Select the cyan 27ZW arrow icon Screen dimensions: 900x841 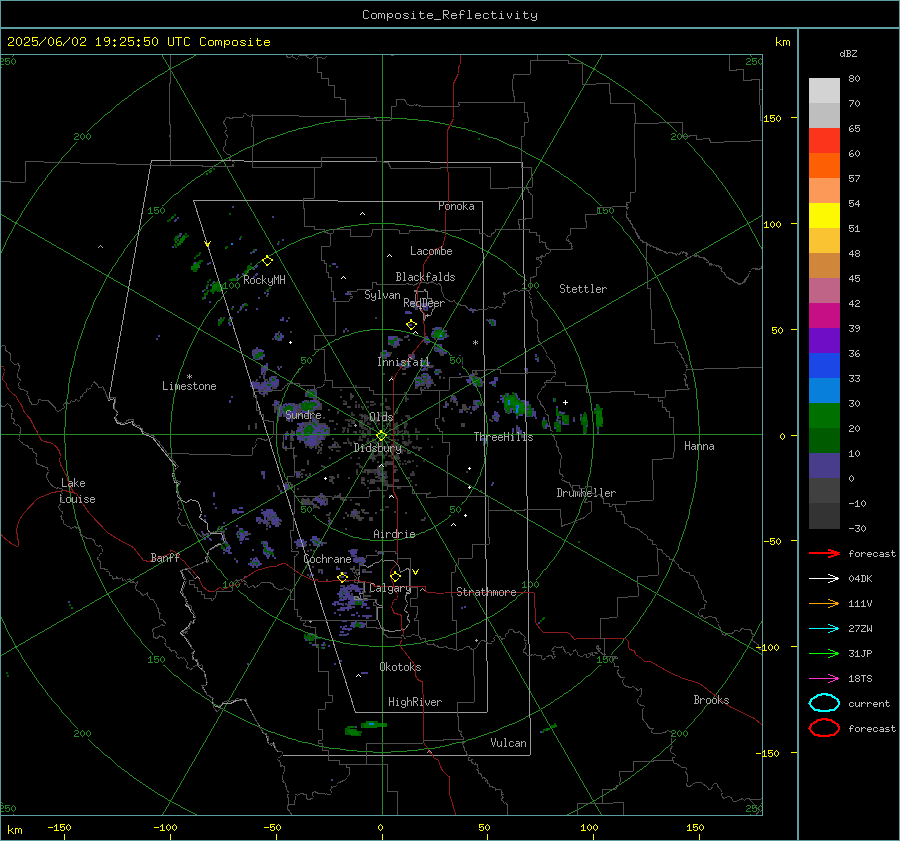(x=824, y=629)
